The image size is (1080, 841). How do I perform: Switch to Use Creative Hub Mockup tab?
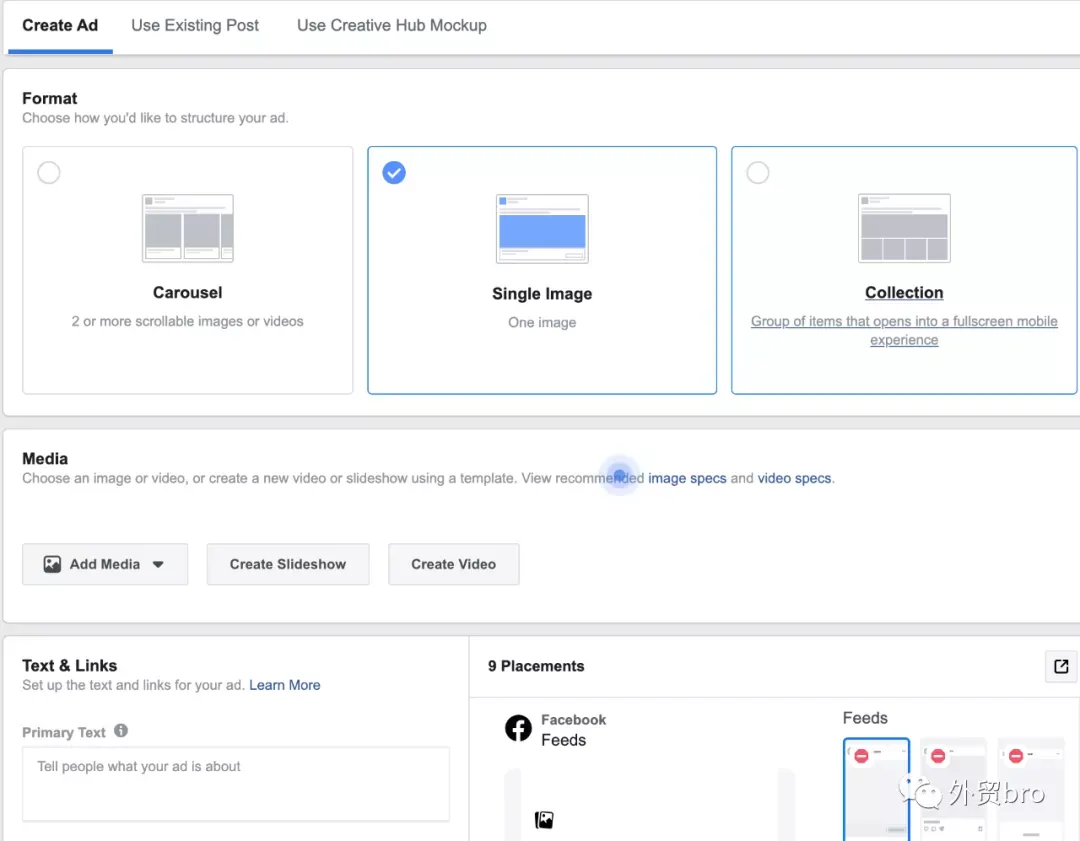pos(392,25)
